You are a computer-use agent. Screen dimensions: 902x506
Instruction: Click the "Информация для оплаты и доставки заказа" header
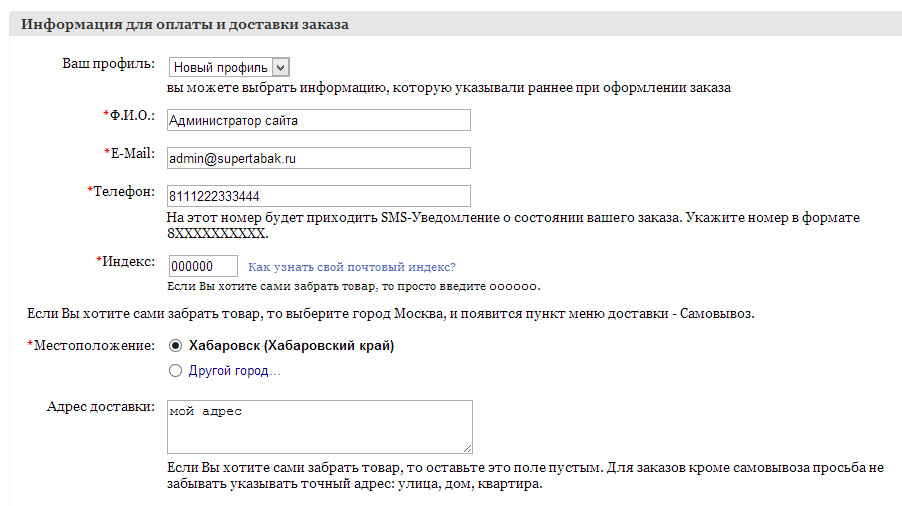(185, 24)
